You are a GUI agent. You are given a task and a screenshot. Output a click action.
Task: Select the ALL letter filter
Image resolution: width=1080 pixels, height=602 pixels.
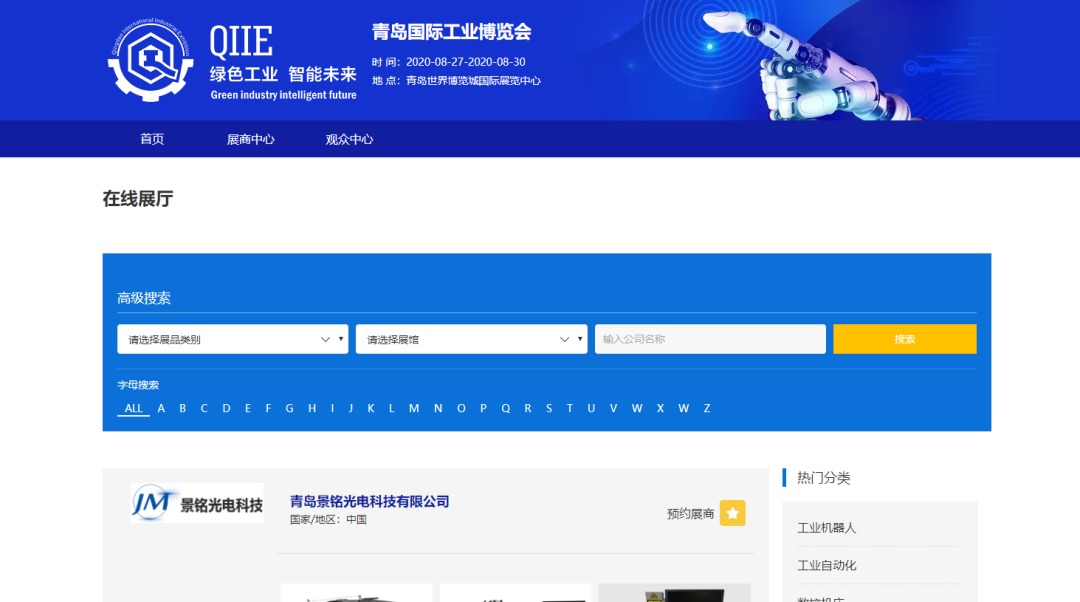(134, 408)
